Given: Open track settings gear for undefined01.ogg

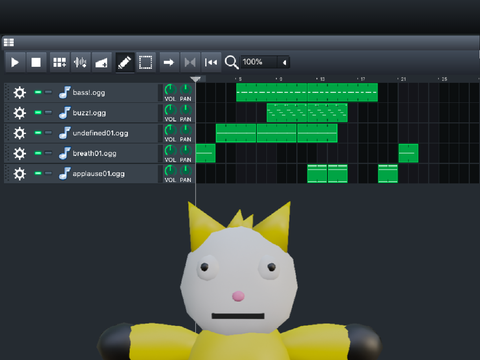Looking at the screenshot, I should pos(20,133).
